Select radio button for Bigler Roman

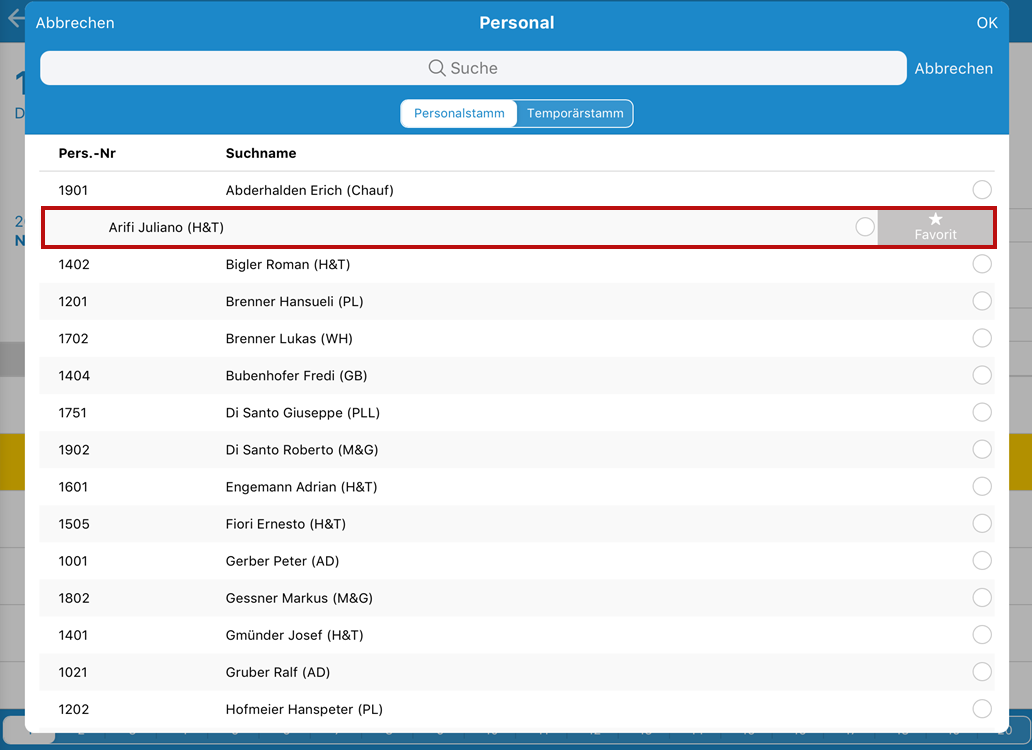[981, 264]
